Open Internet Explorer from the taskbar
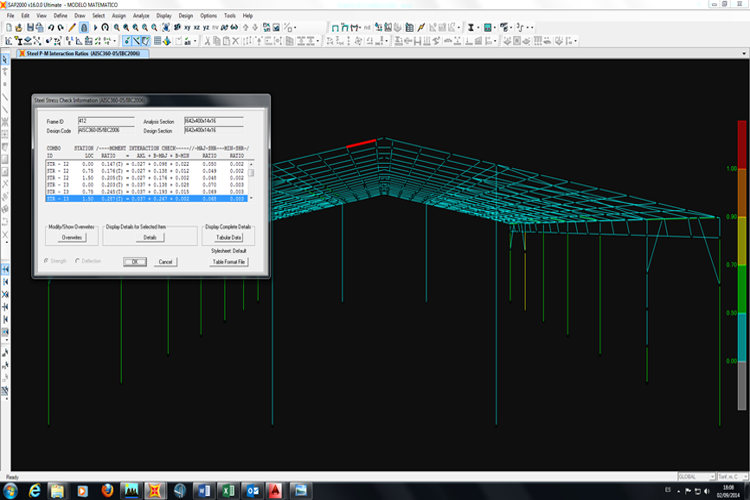The height and width of the screenshot is (500, 750). (x=34, y=491)
